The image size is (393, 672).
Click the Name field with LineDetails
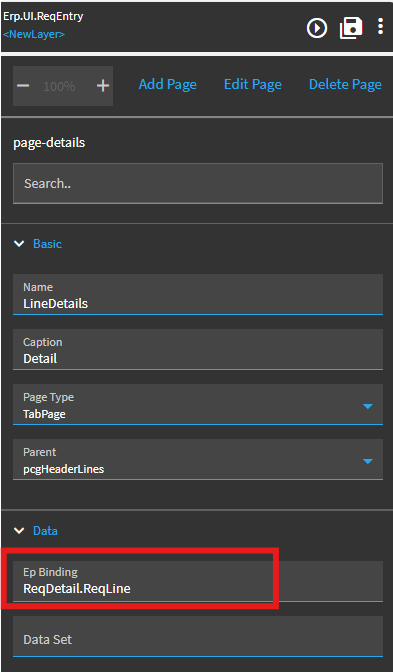(198, 294)
